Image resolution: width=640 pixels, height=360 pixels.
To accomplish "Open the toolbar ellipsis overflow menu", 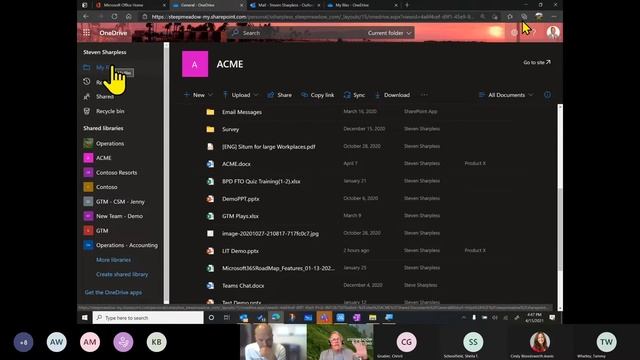I will (424, 95).
